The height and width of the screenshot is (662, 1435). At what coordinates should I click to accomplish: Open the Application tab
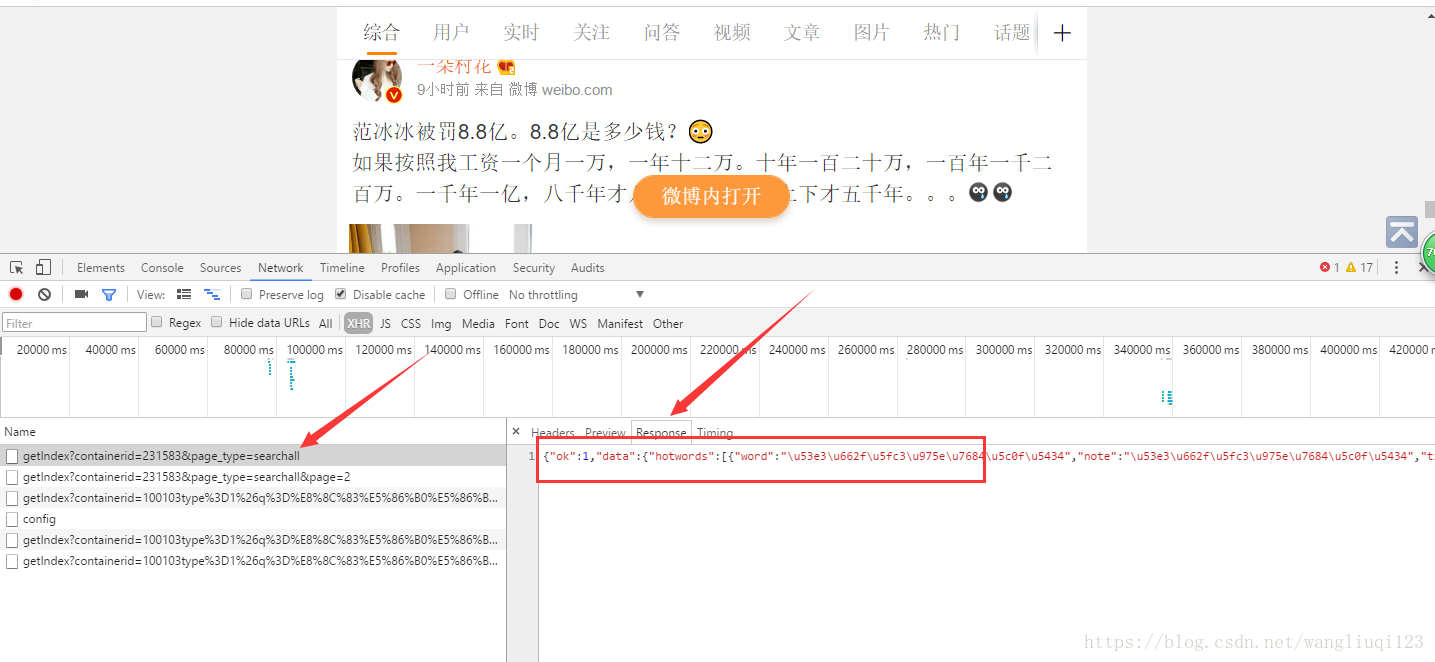[x=466, y=267]
